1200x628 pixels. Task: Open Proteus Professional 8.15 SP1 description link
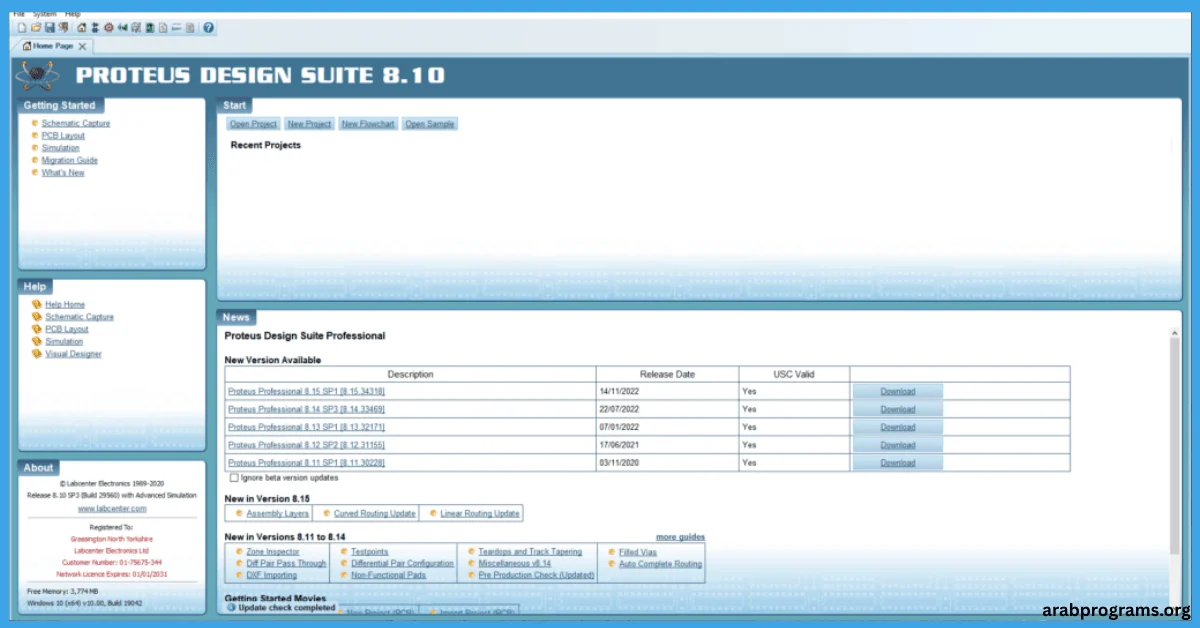pos(306,391)
